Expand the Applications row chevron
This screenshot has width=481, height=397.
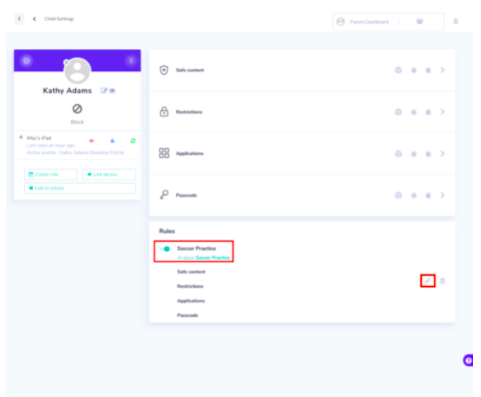click(442, 154)
